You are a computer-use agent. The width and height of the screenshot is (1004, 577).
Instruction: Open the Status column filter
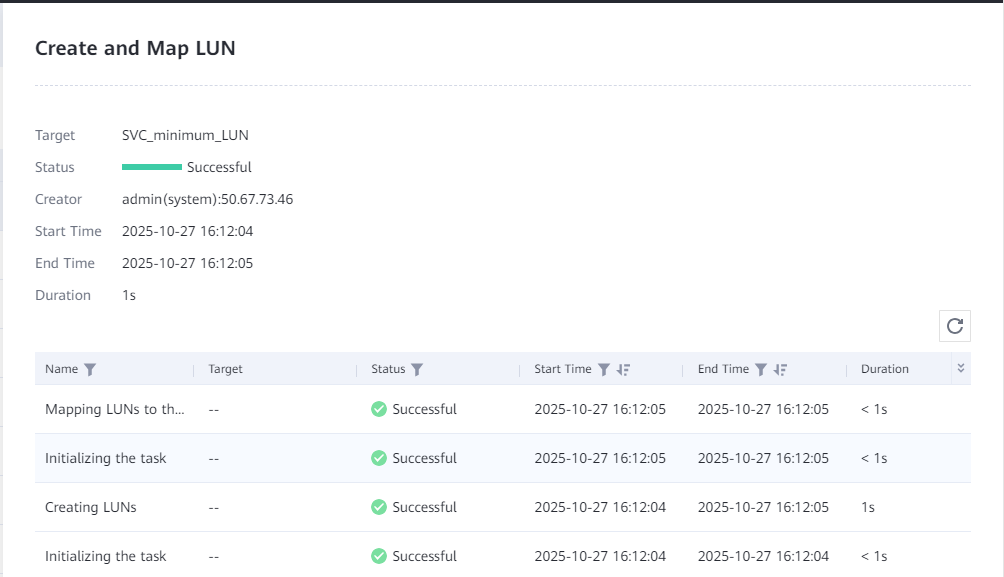pyautogui.click(x=417, y=369)
